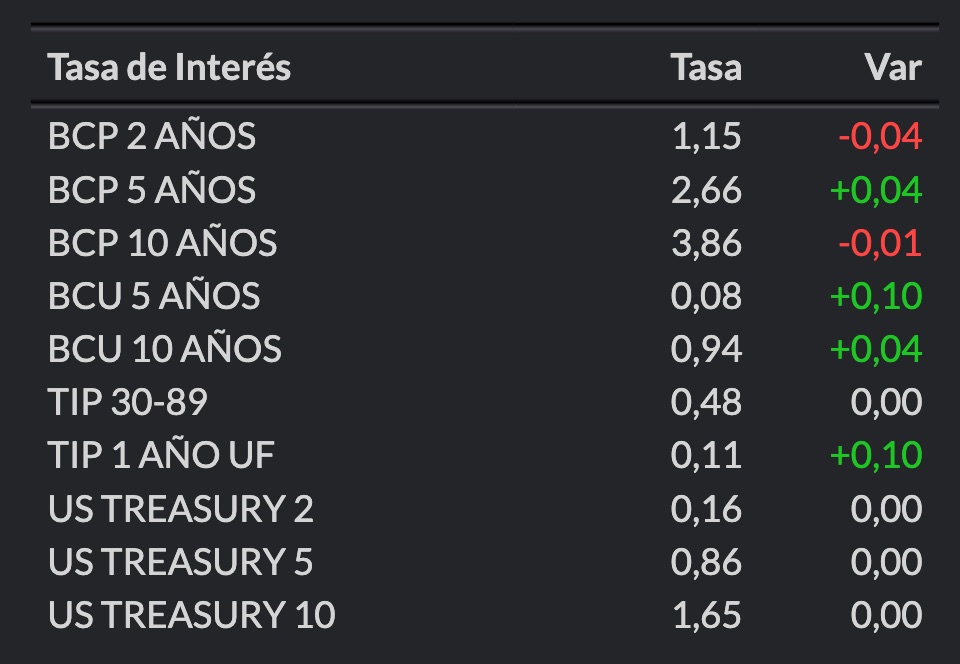This screenshot has width=960, height=664.
Task: Click the US TREASURY 10 row
Action: point(484,614)
